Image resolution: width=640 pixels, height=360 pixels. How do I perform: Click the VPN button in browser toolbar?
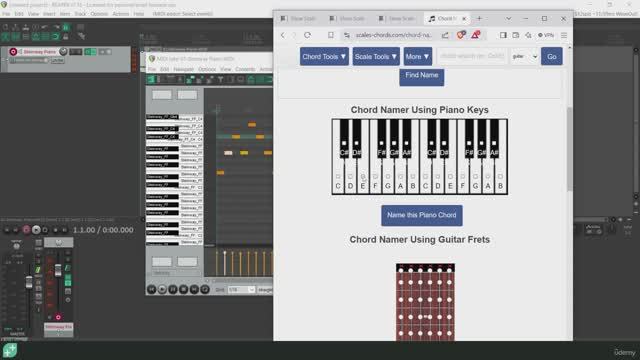click(546, 35)
